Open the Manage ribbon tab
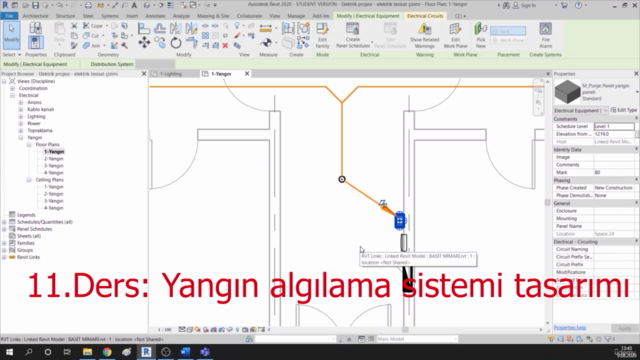The image size is (640, 360). click(x=296, y=16)
